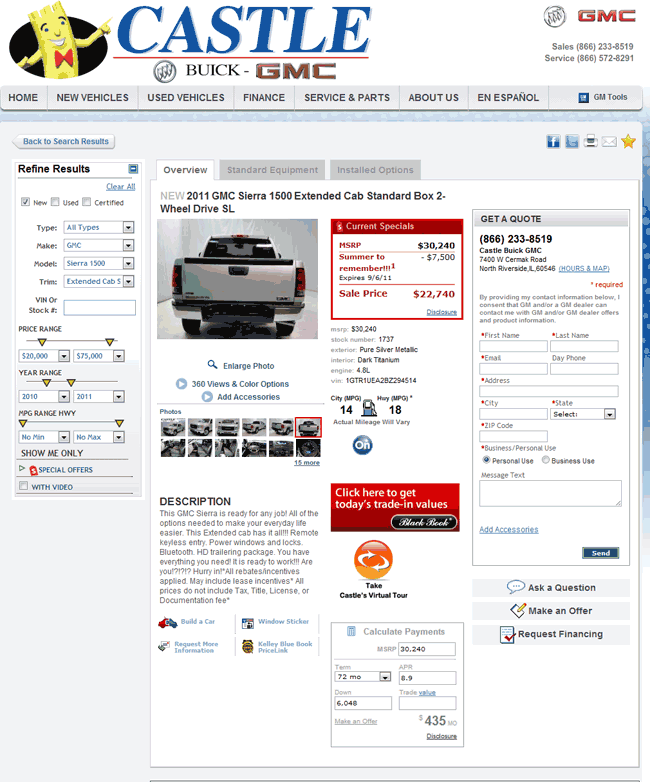650x782 pixels.
Task: Click the Calculate Payments calculator icon
Action: (351, 631)
